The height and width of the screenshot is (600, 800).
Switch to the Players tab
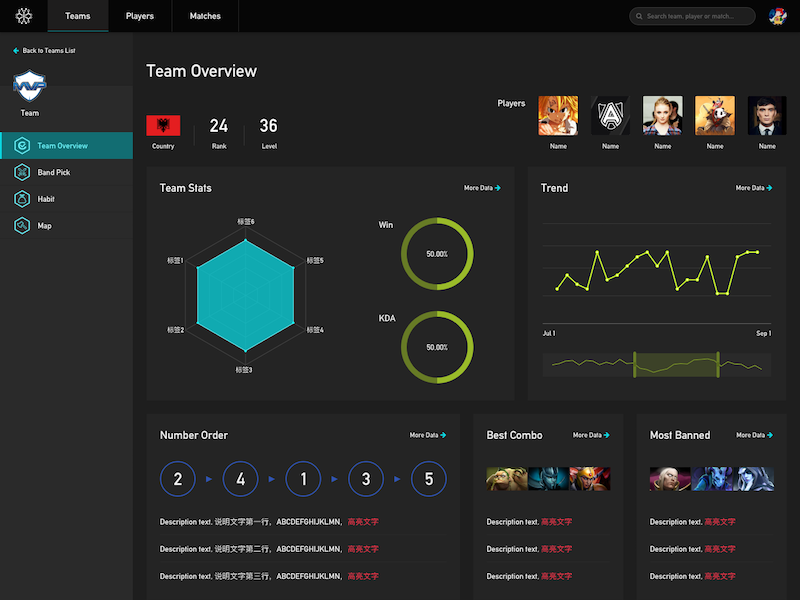139,16
